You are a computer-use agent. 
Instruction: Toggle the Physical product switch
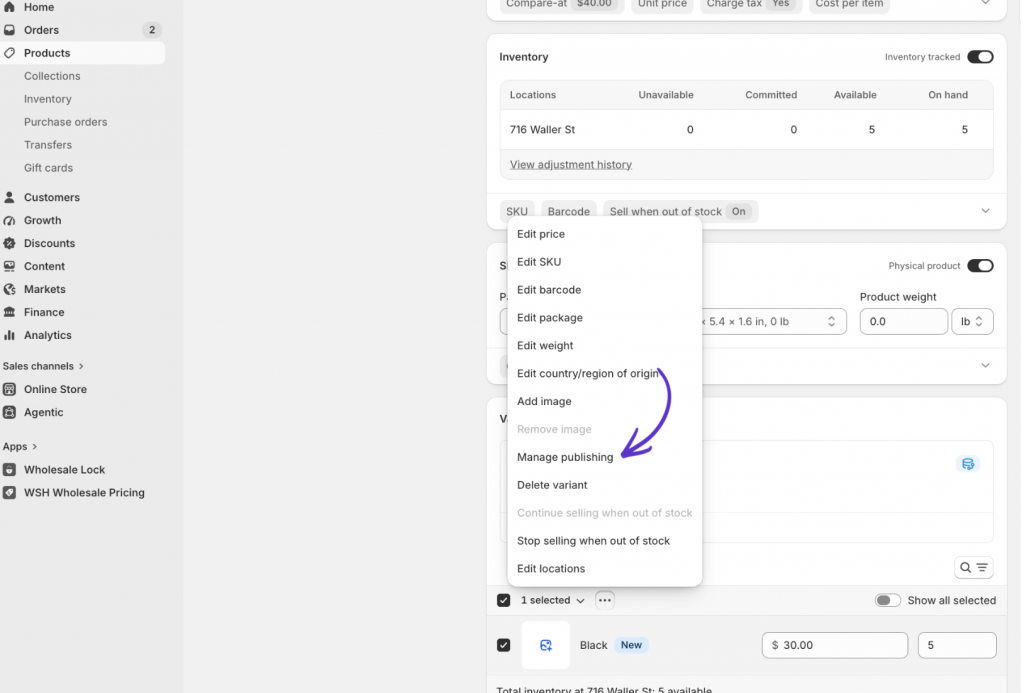(980, 266)
